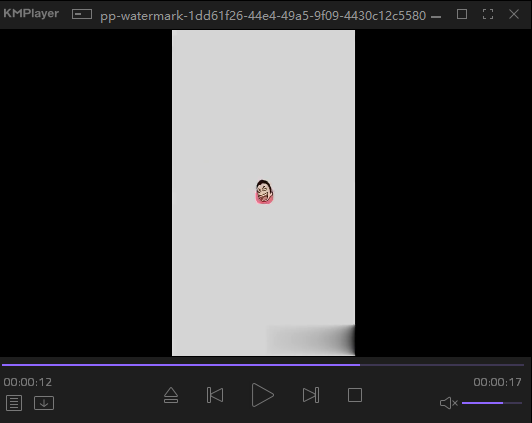This screenshot has width=532, height=423.
Task: Stop the video with the square button
Action: tap(355, 395)
